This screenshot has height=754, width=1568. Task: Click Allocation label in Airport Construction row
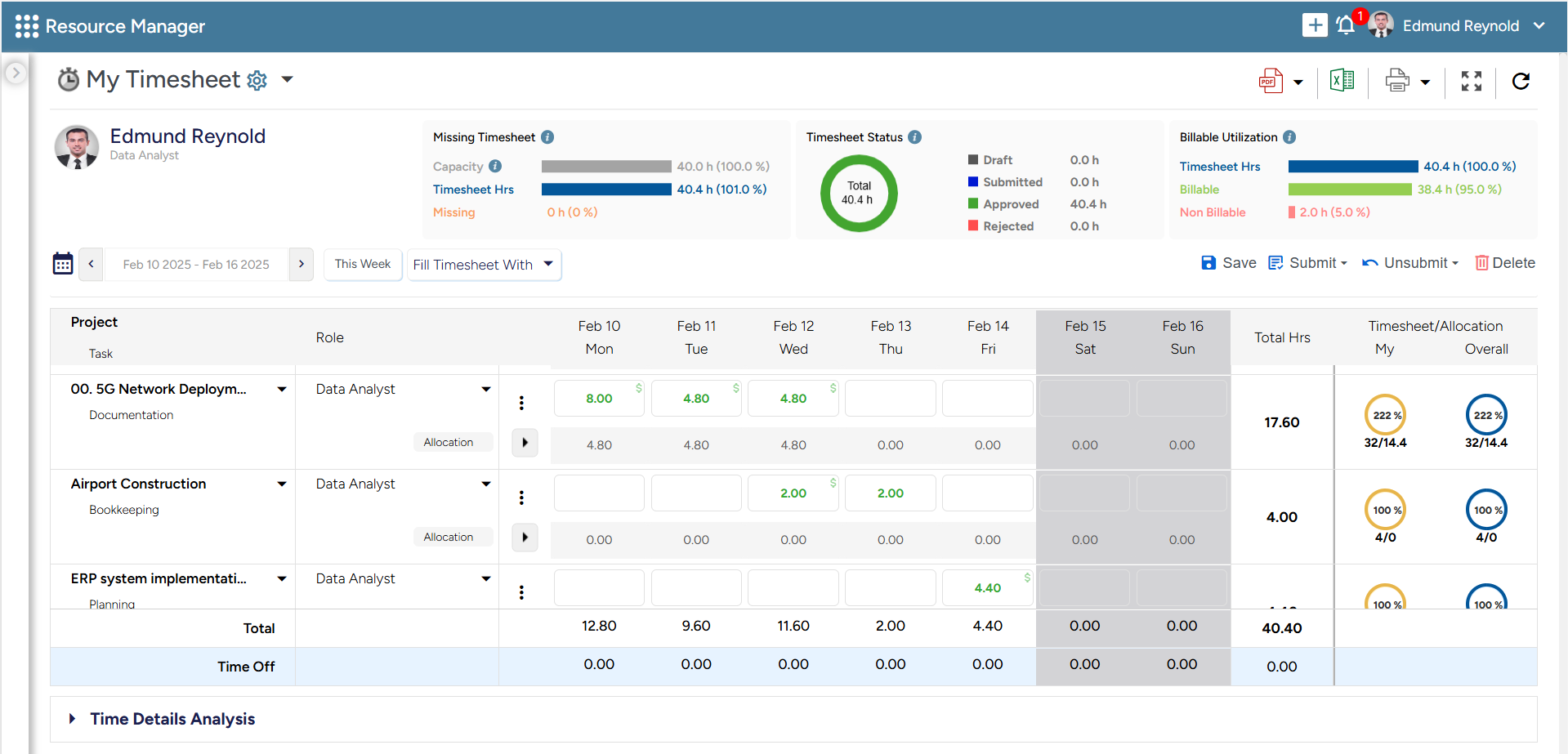click(449, 537)
